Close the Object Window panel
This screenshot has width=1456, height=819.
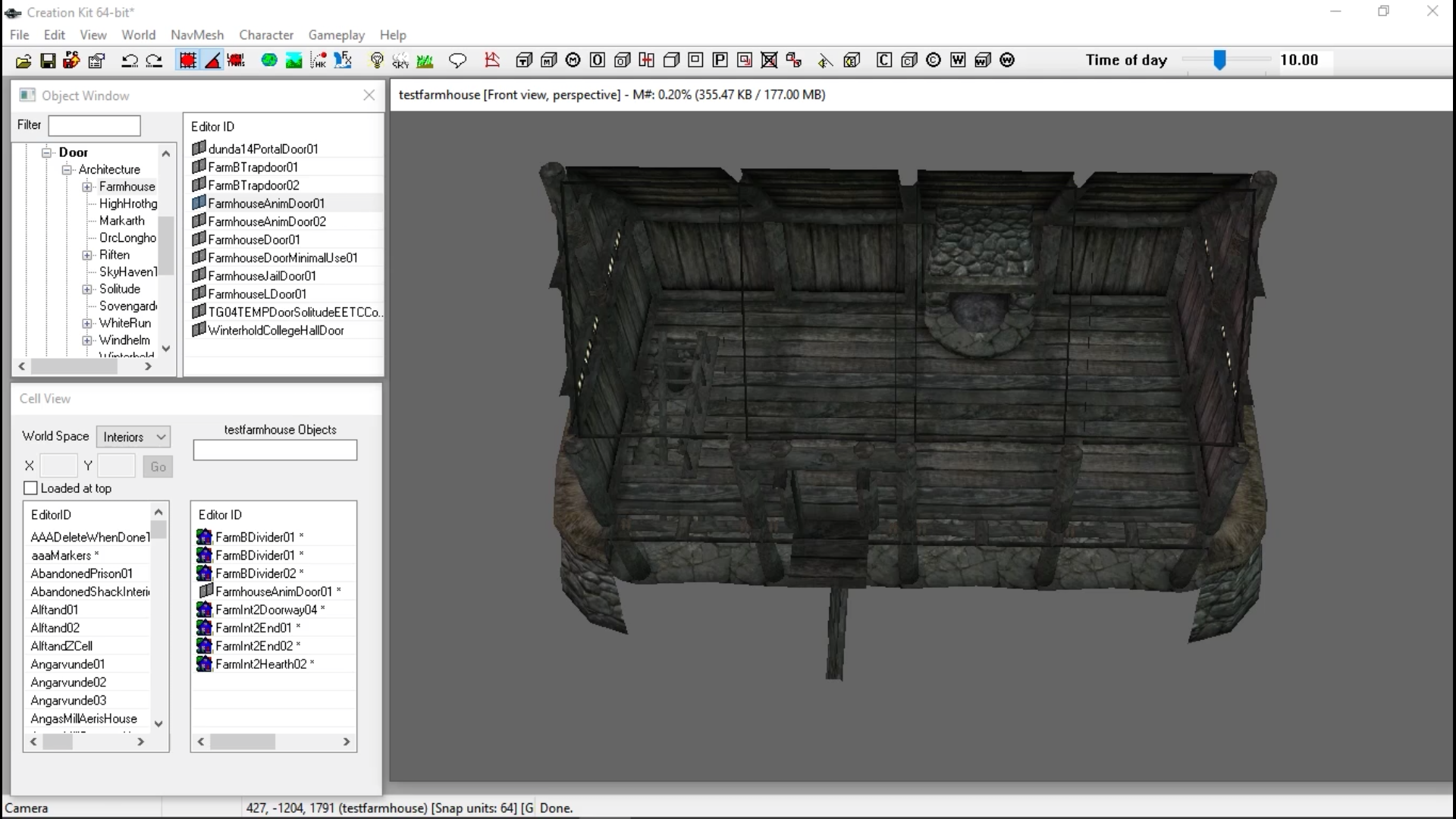(369, 95)
